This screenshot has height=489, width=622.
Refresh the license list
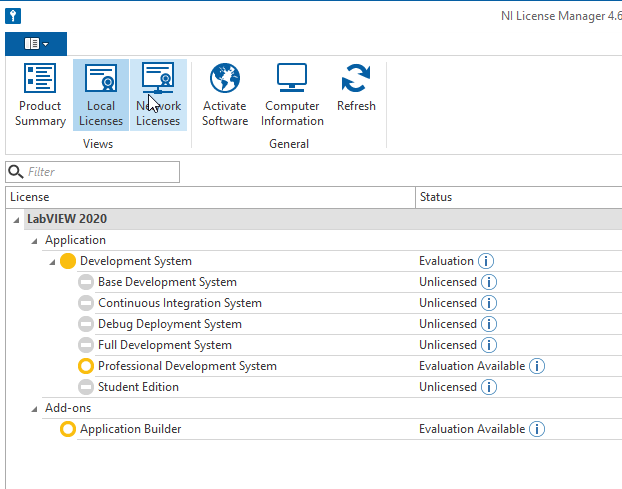[356, 88]
